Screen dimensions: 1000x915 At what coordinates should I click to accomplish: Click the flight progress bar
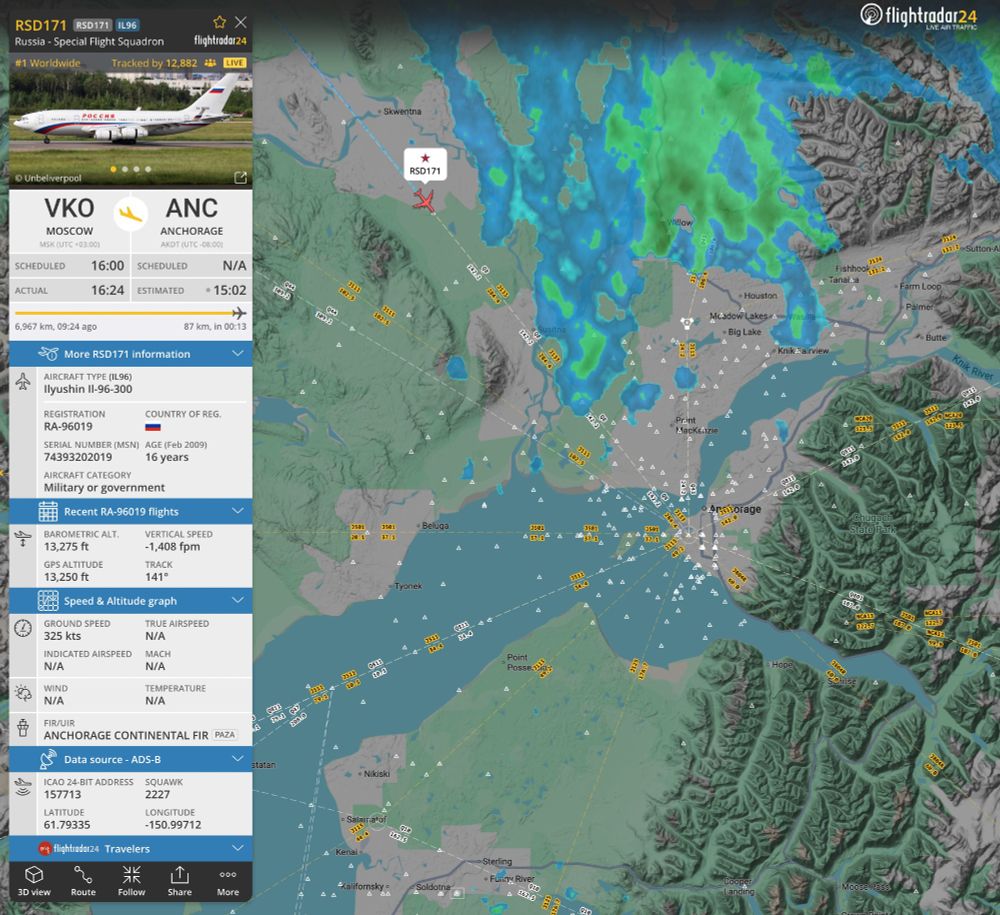click(131, 313)
